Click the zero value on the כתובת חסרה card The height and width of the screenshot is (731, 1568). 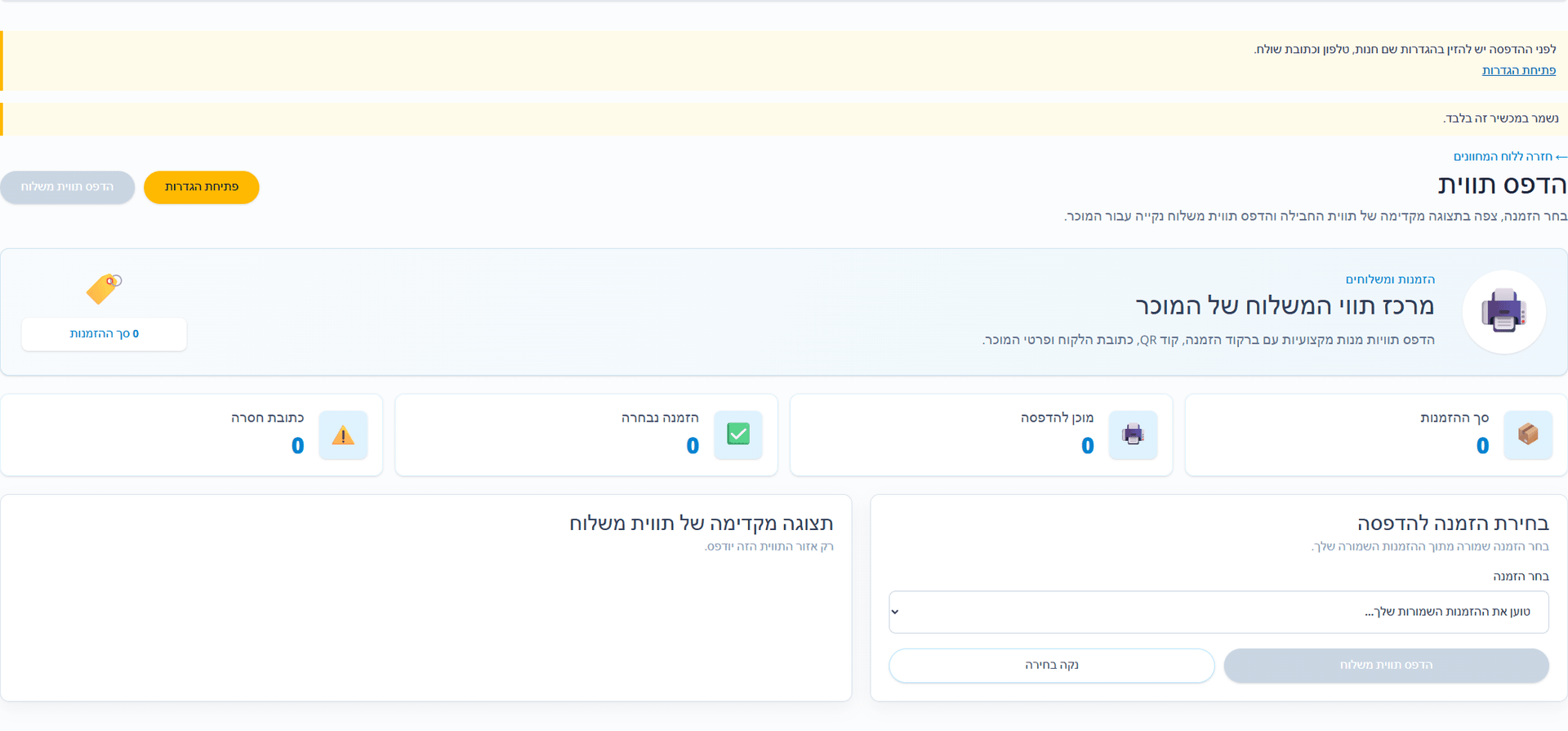point(297,446)
